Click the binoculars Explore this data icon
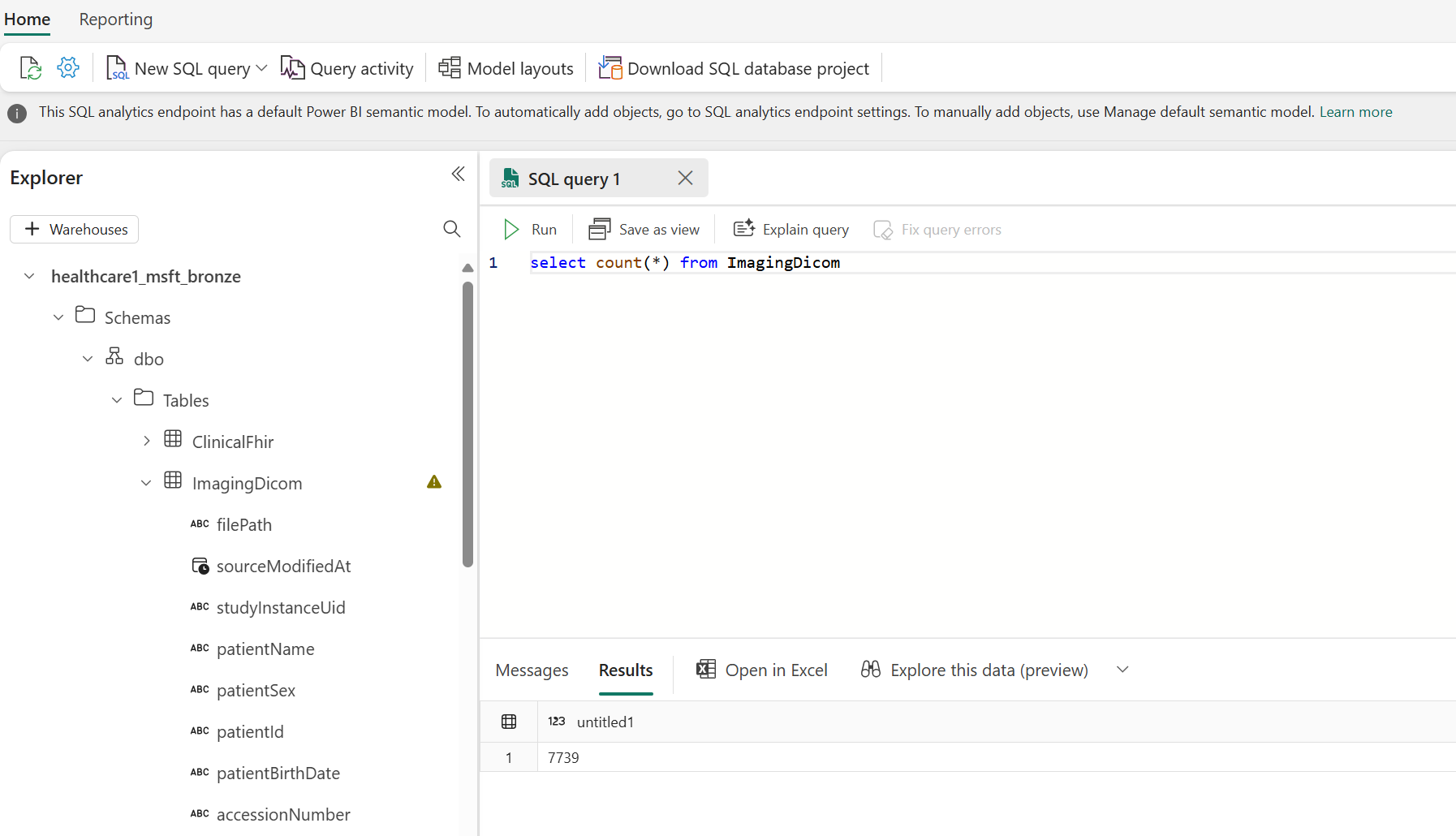1456x836 pixels. pos(871,670)
